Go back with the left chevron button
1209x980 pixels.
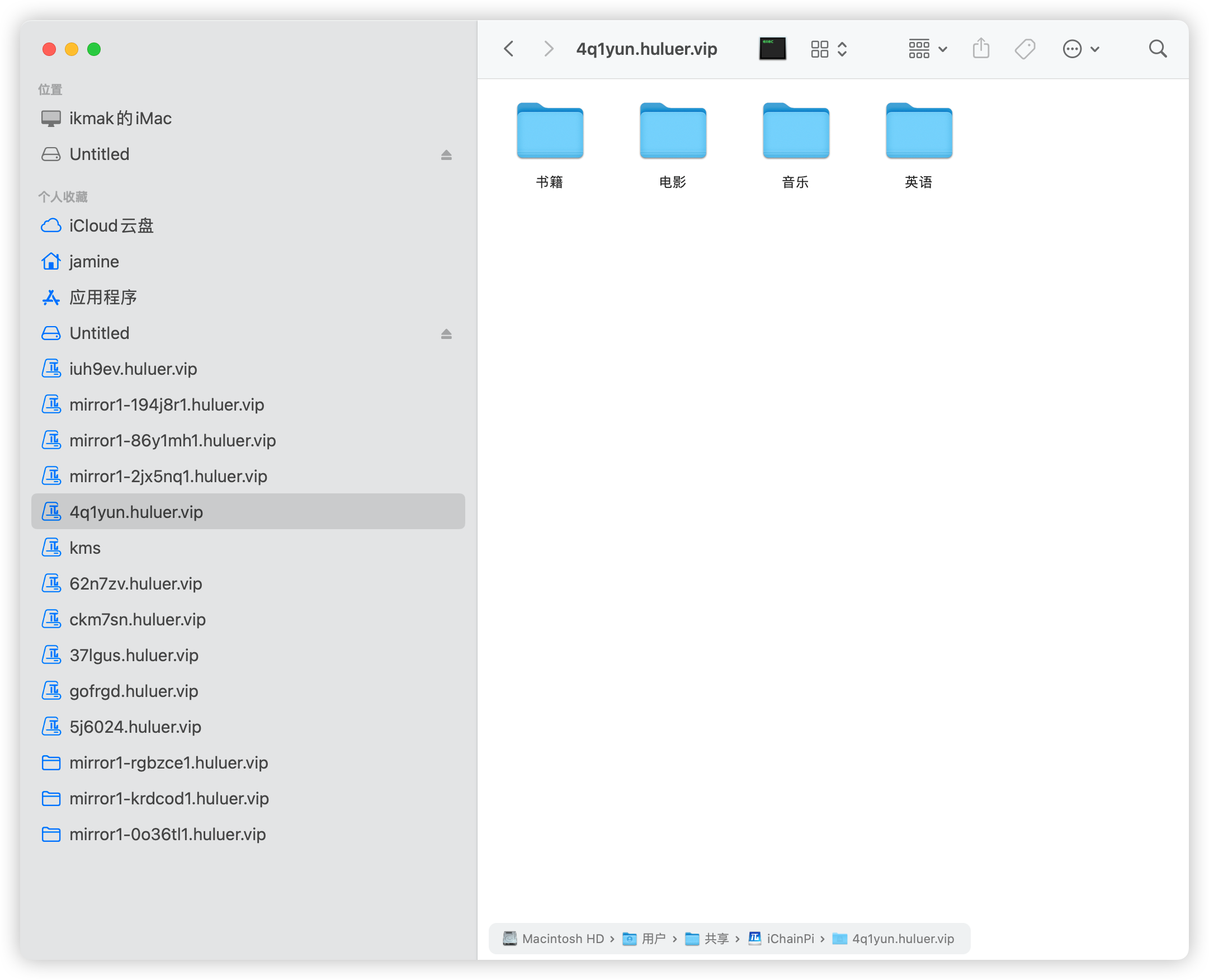pyautogui.click(x=508, y=49)
